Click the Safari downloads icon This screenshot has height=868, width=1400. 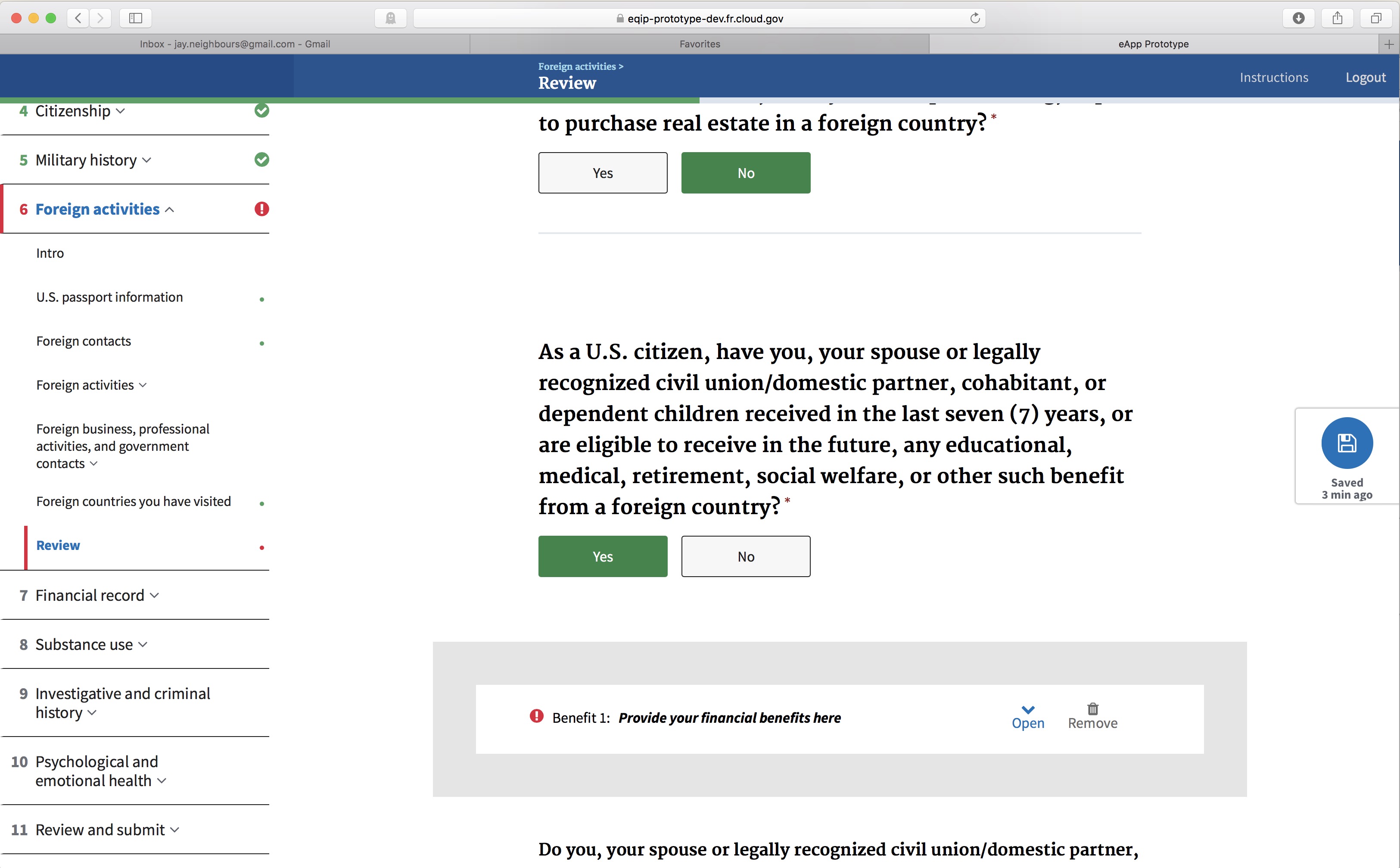1298,19
